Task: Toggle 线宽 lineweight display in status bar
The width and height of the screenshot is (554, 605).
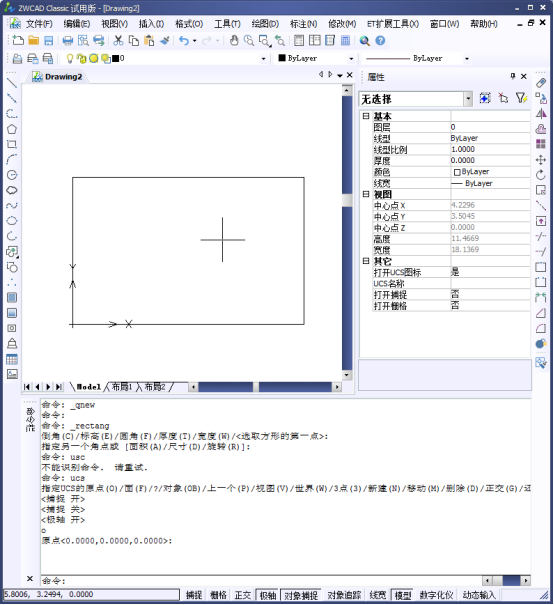Action: point(377,595)
